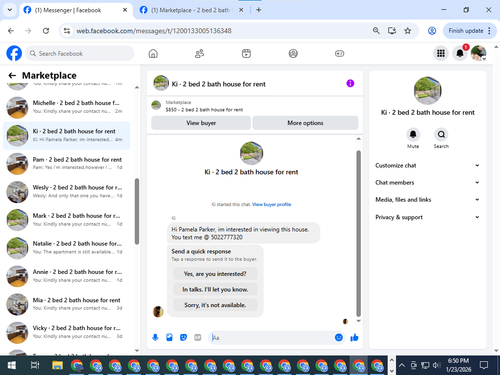Open Annie's 2 bed 2 bath conversation
Screen dimensions: 500x375
(x=67, y=276)
